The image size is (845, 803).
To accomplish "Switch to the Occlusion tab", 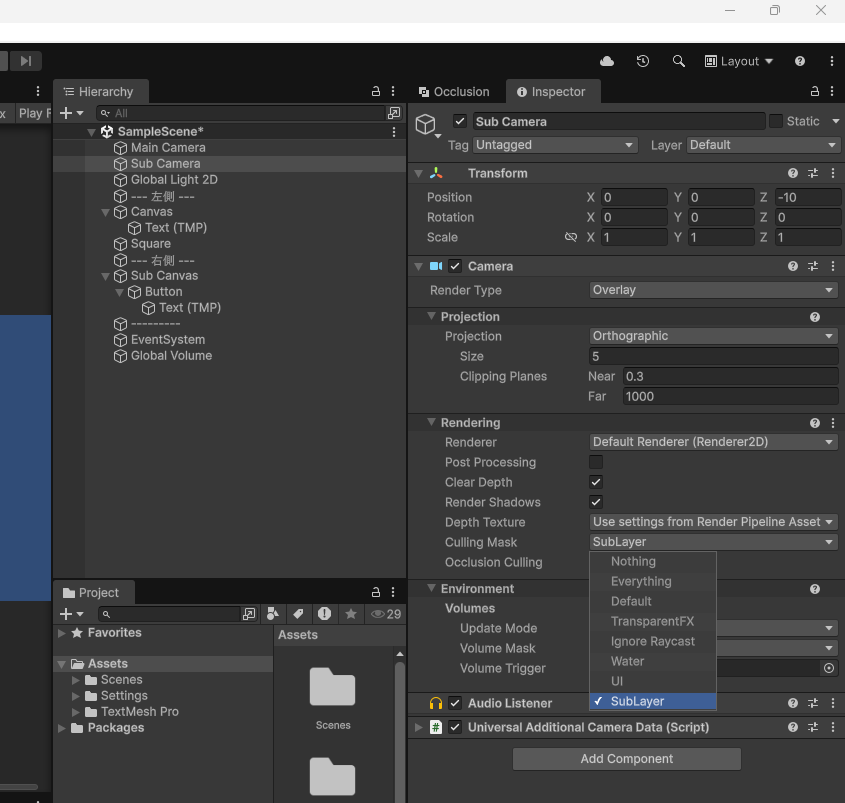I will coord(454,92).
